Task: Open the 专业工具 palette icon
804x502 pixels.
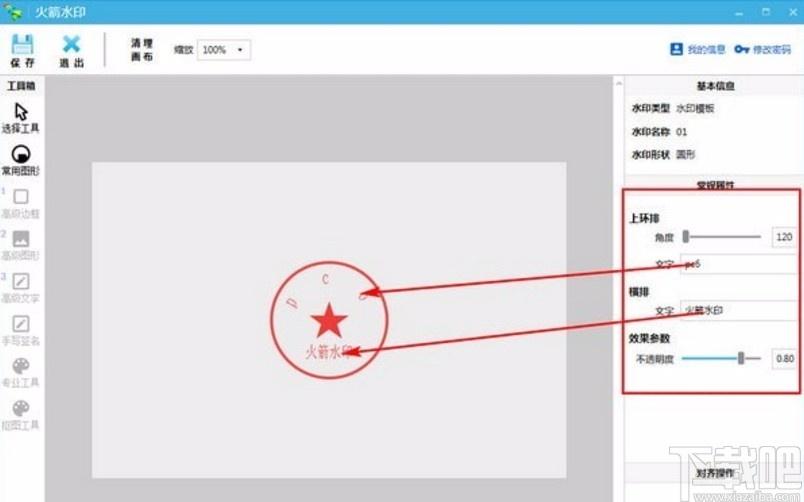Action: [x=21, y=366]
